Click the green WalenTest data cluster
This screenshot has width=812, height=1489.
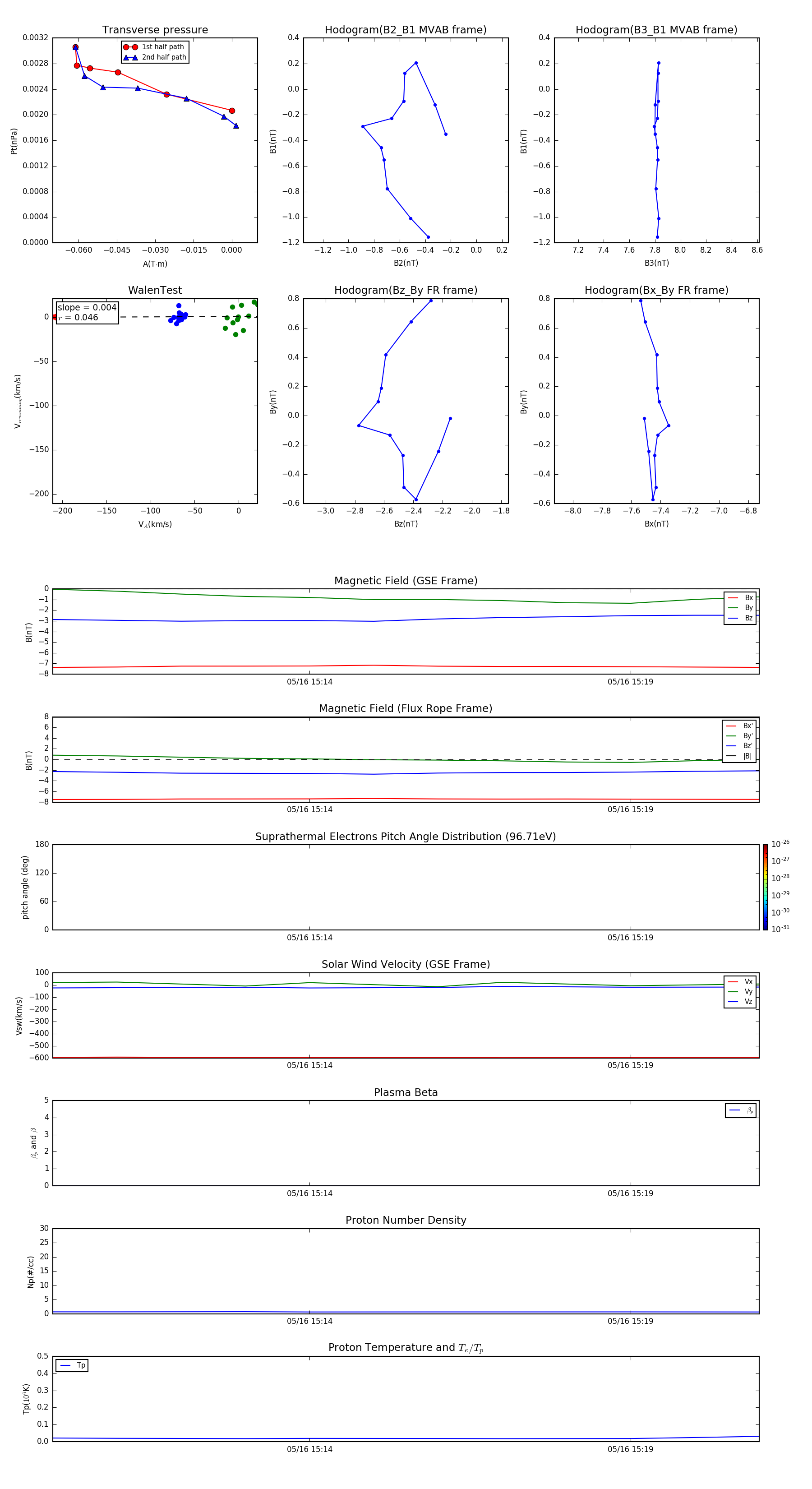(x=240, y=318)
